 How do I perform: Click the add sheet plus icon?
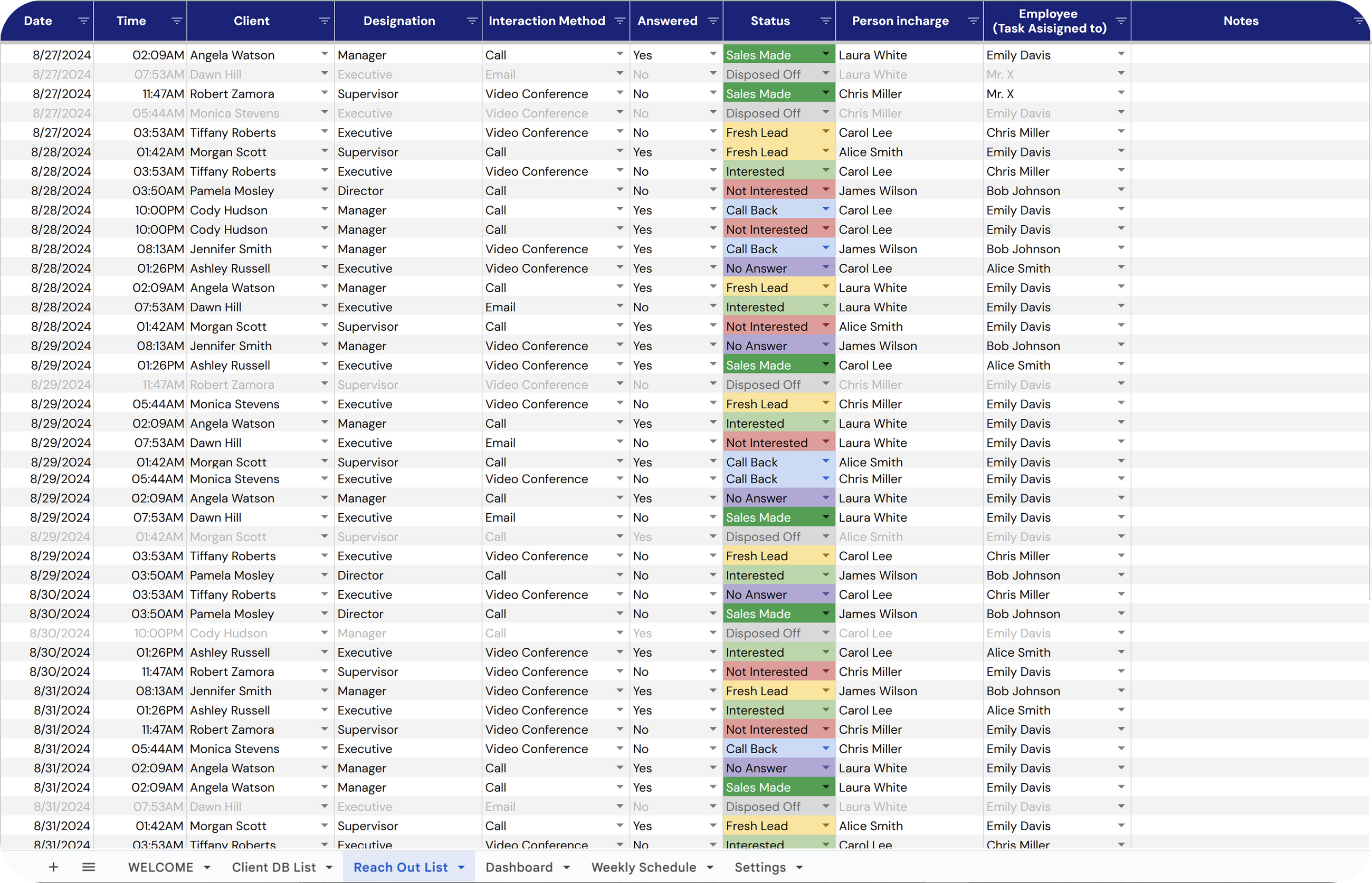click(x=53, y=867)
